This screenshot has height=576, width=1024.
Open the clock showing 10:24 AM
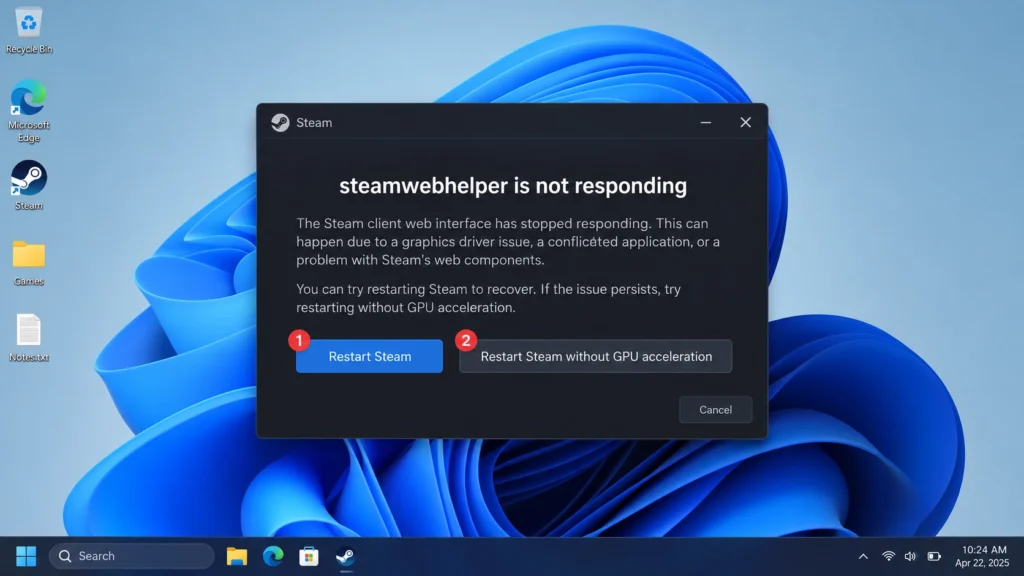point(982,556)
